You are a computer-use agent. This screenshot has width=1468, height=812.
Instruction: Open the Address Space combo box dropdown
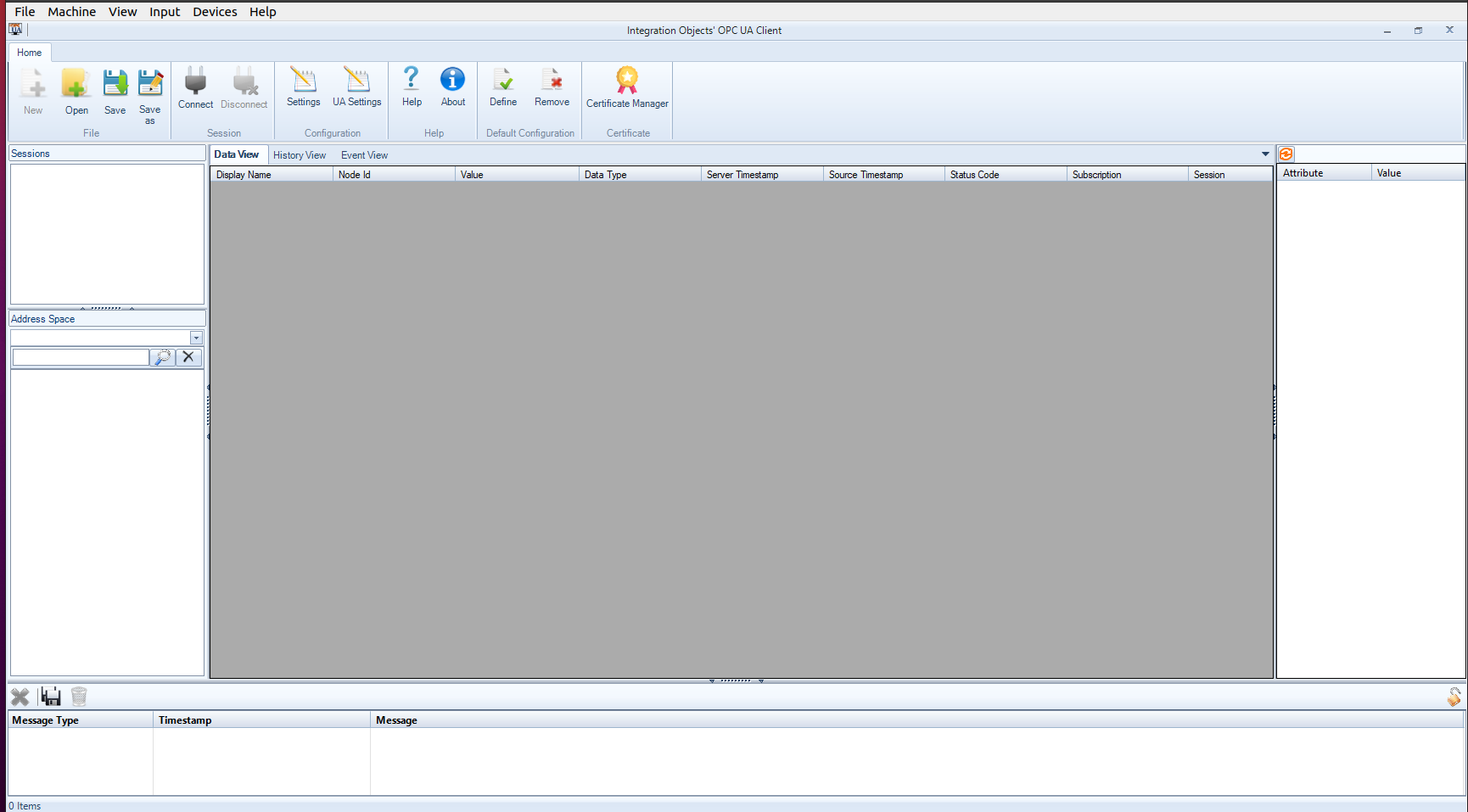[196, 338]
